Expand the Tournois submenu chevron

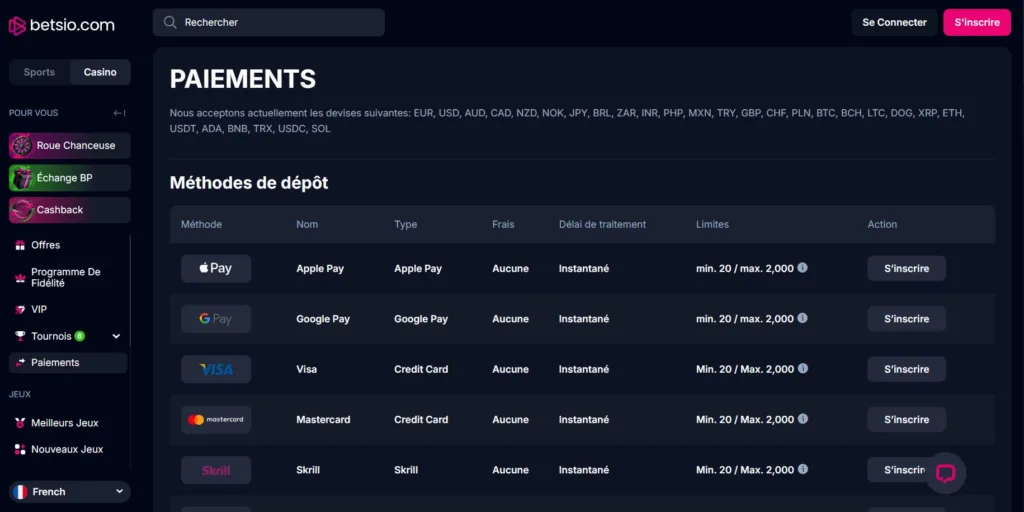[116, 337]
